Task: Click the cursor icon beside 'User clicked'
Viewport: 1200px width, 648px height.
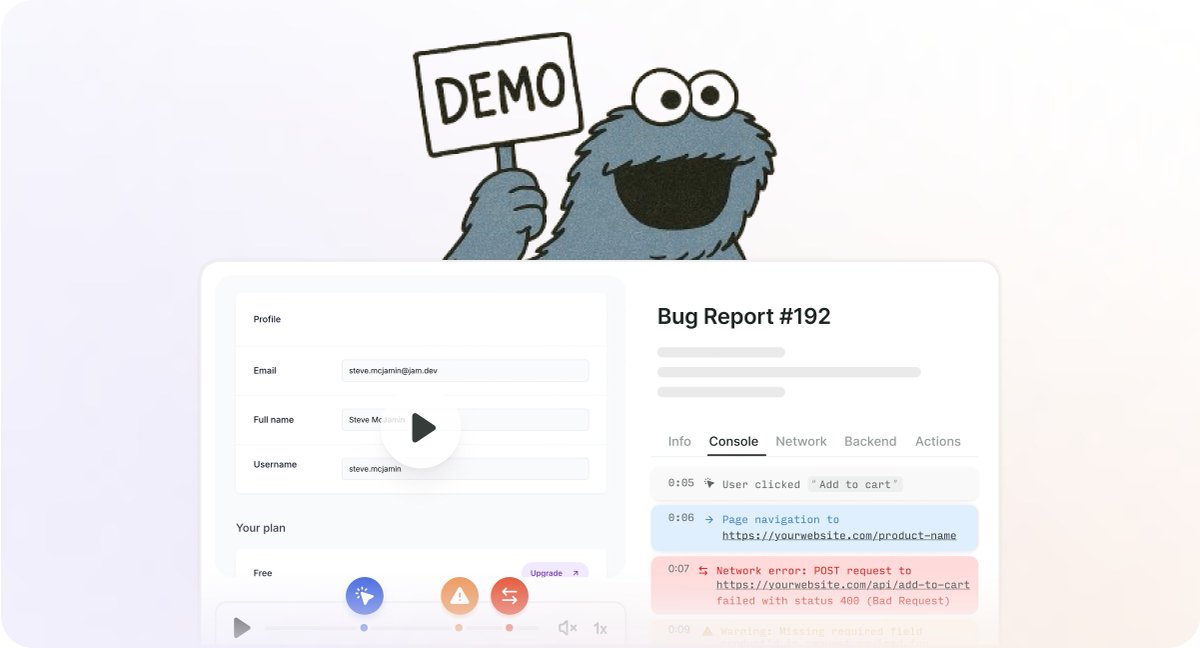Action: pyautogui.click(x=709, y=483)
